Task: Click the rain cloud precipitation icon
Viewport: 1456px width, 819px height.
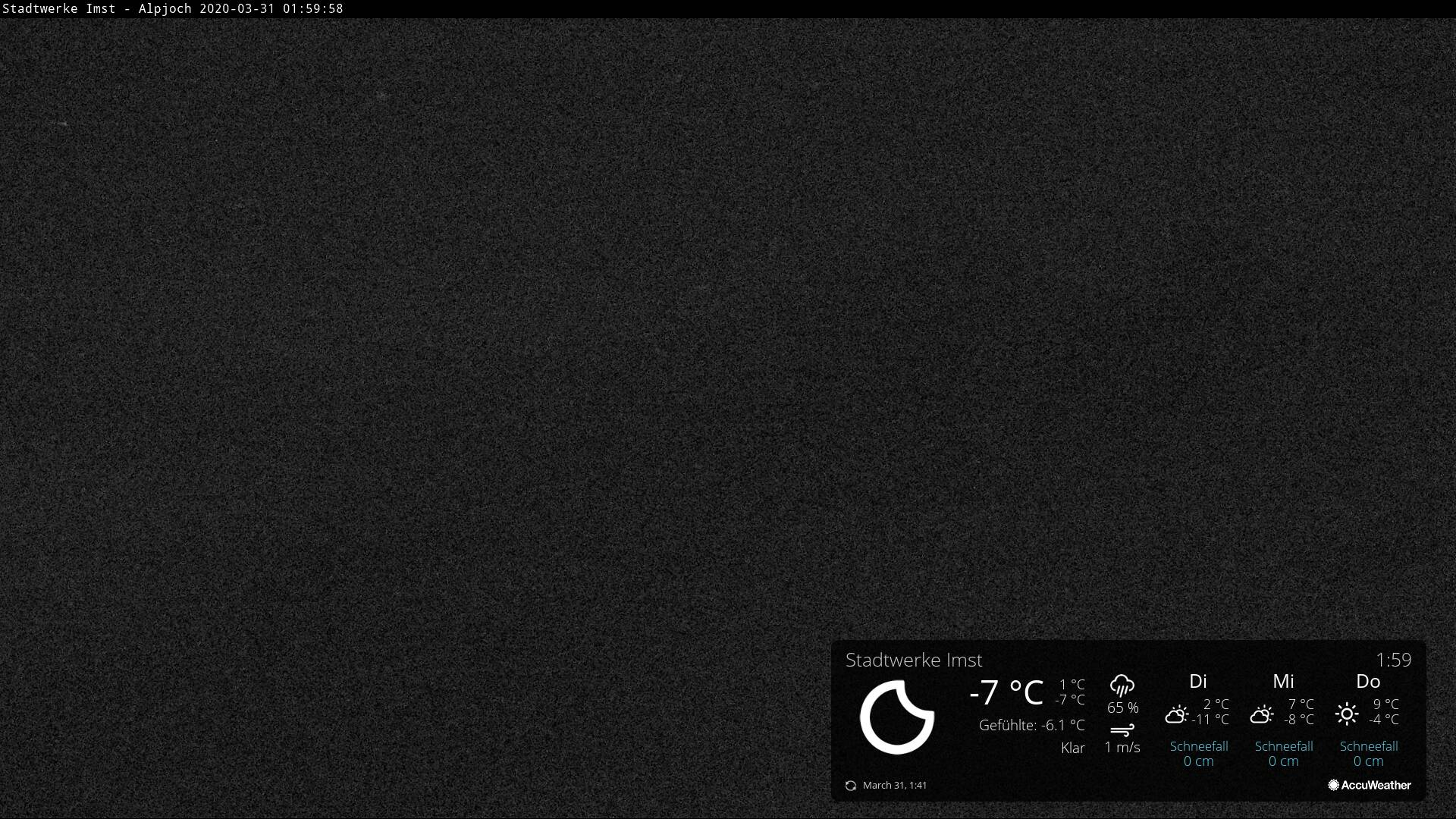Action: point(1122,686)
